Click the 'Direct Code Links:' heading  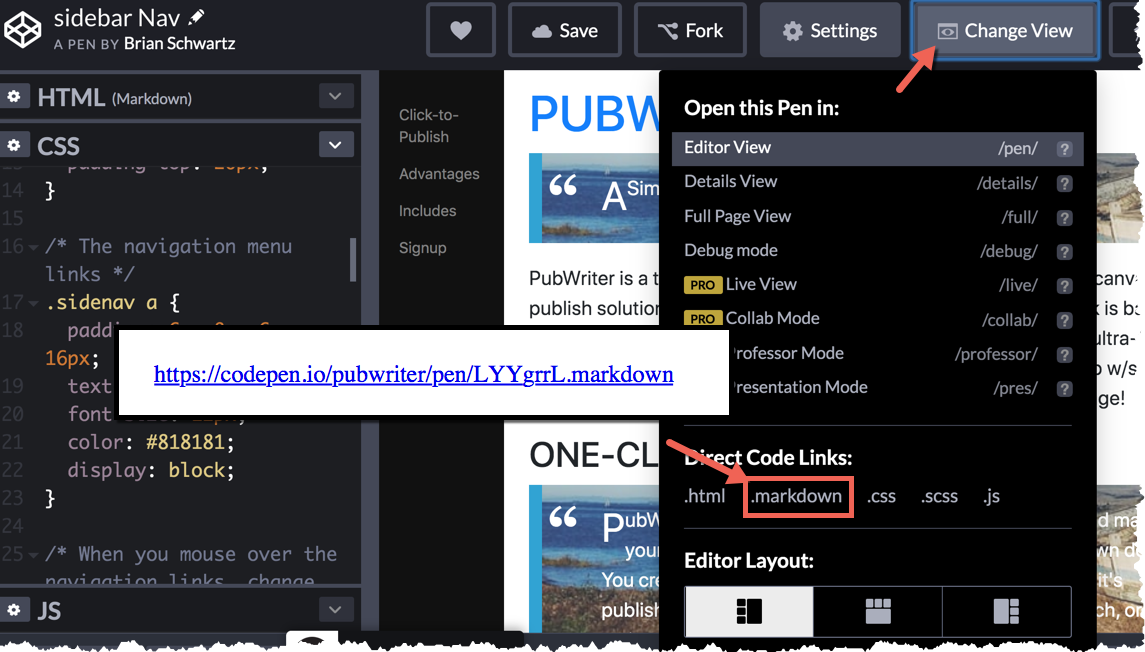768,458
